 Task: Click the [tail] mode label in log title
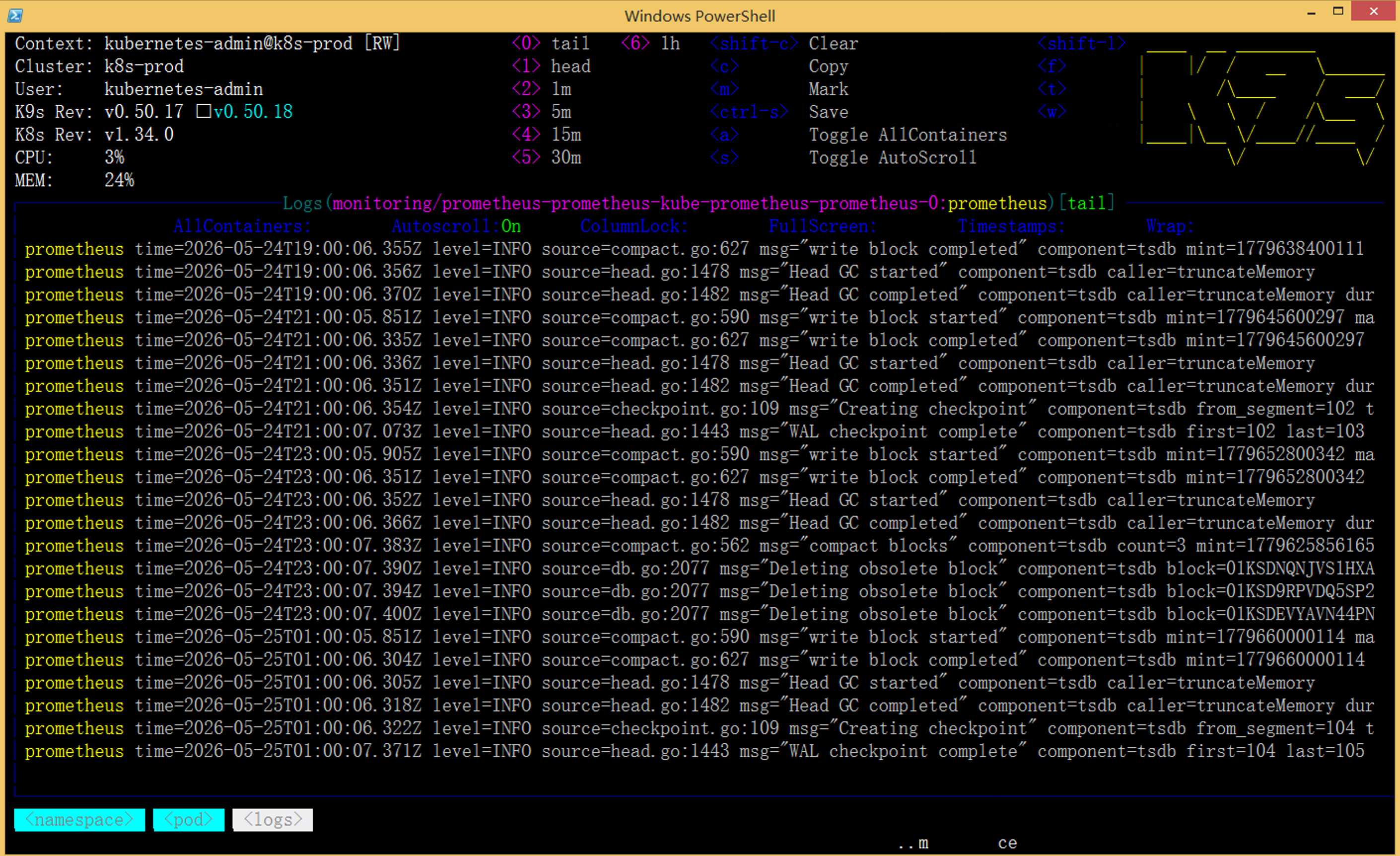click(x=1086, y=203)
